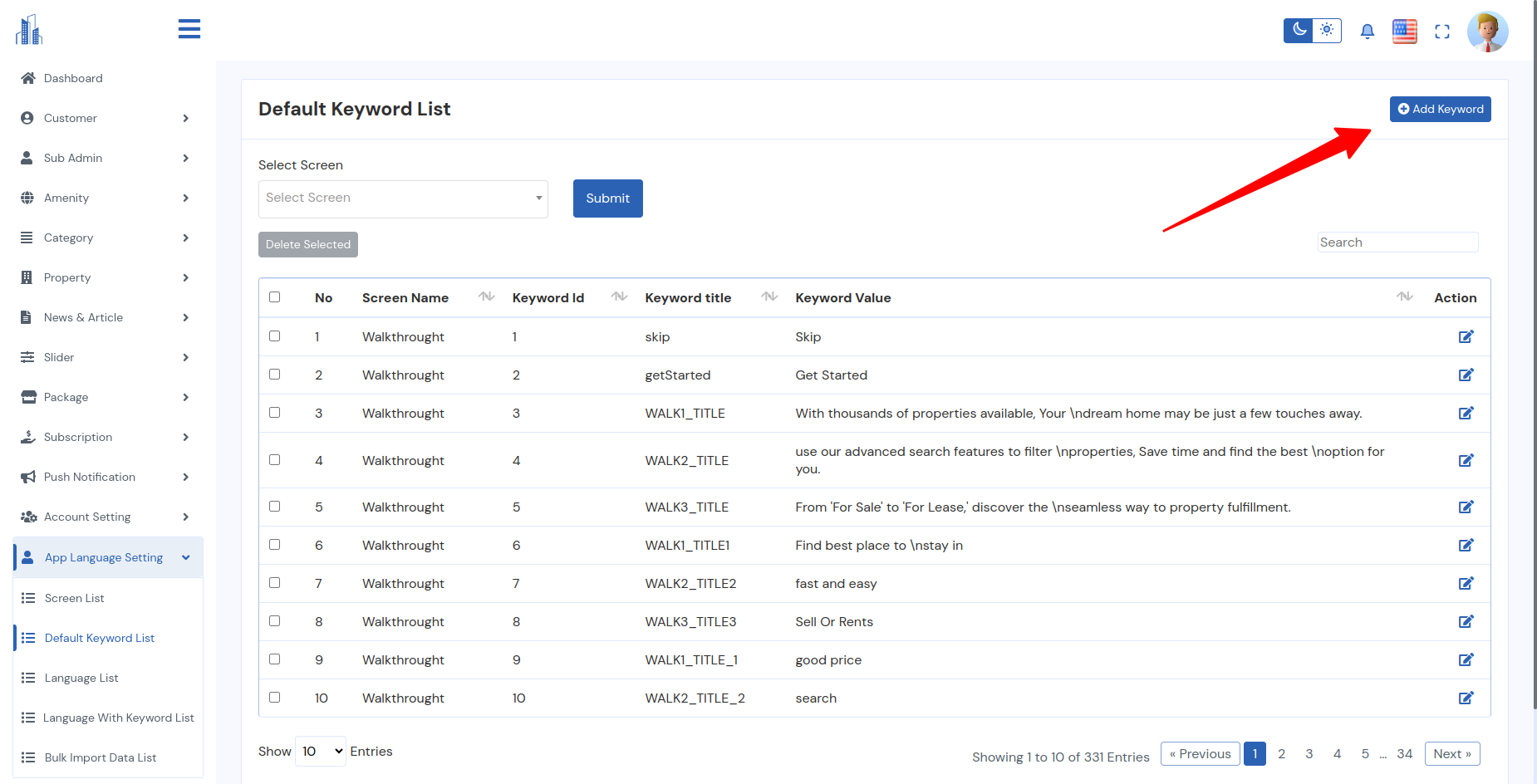Check the getStarted row checkbox
Image resolution: width=1537 pixels, height=784 pixels.
(x=275, y=374)
